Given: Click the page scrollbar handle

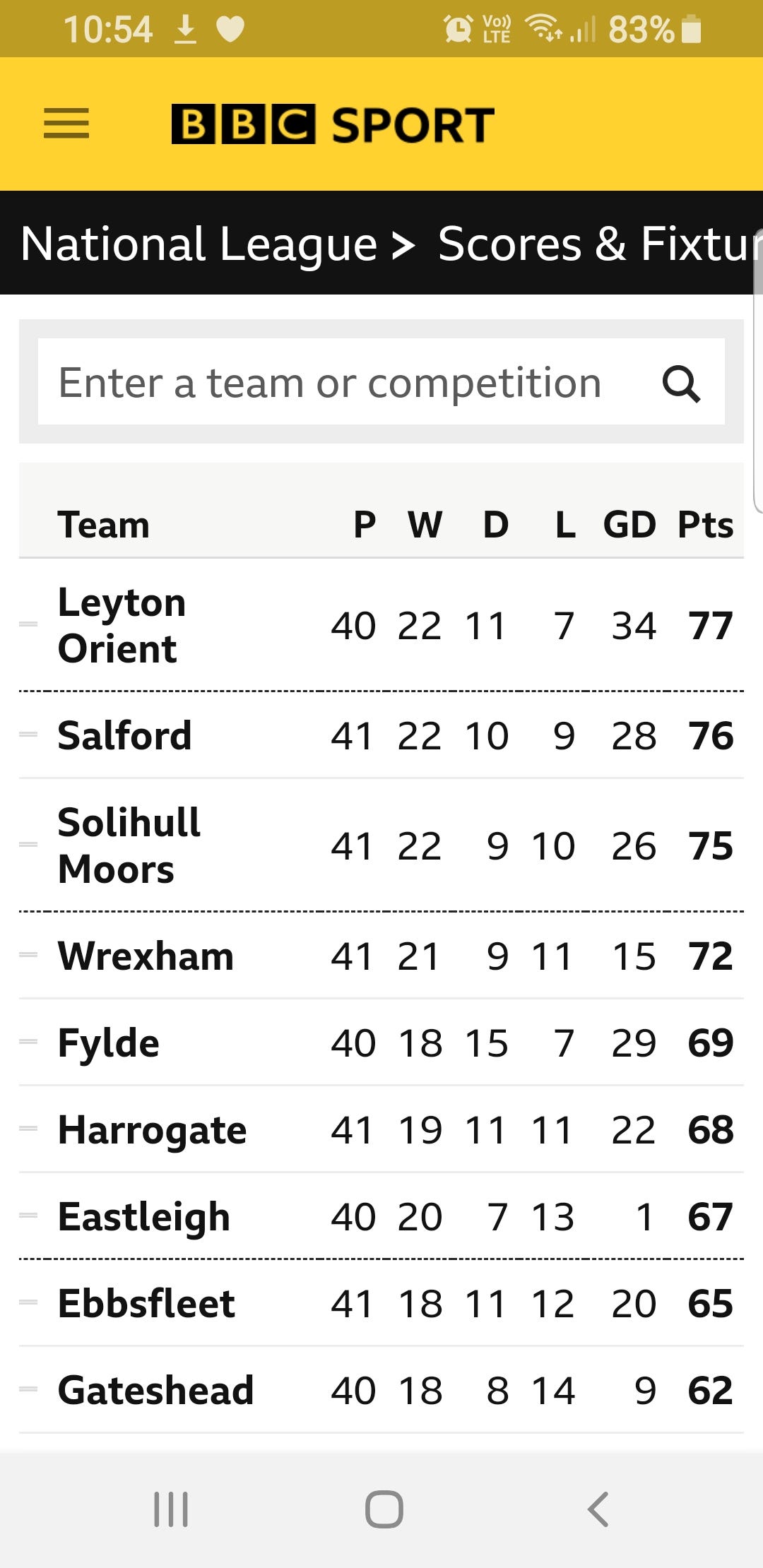Looking at the screenshot, I should 759,370.
